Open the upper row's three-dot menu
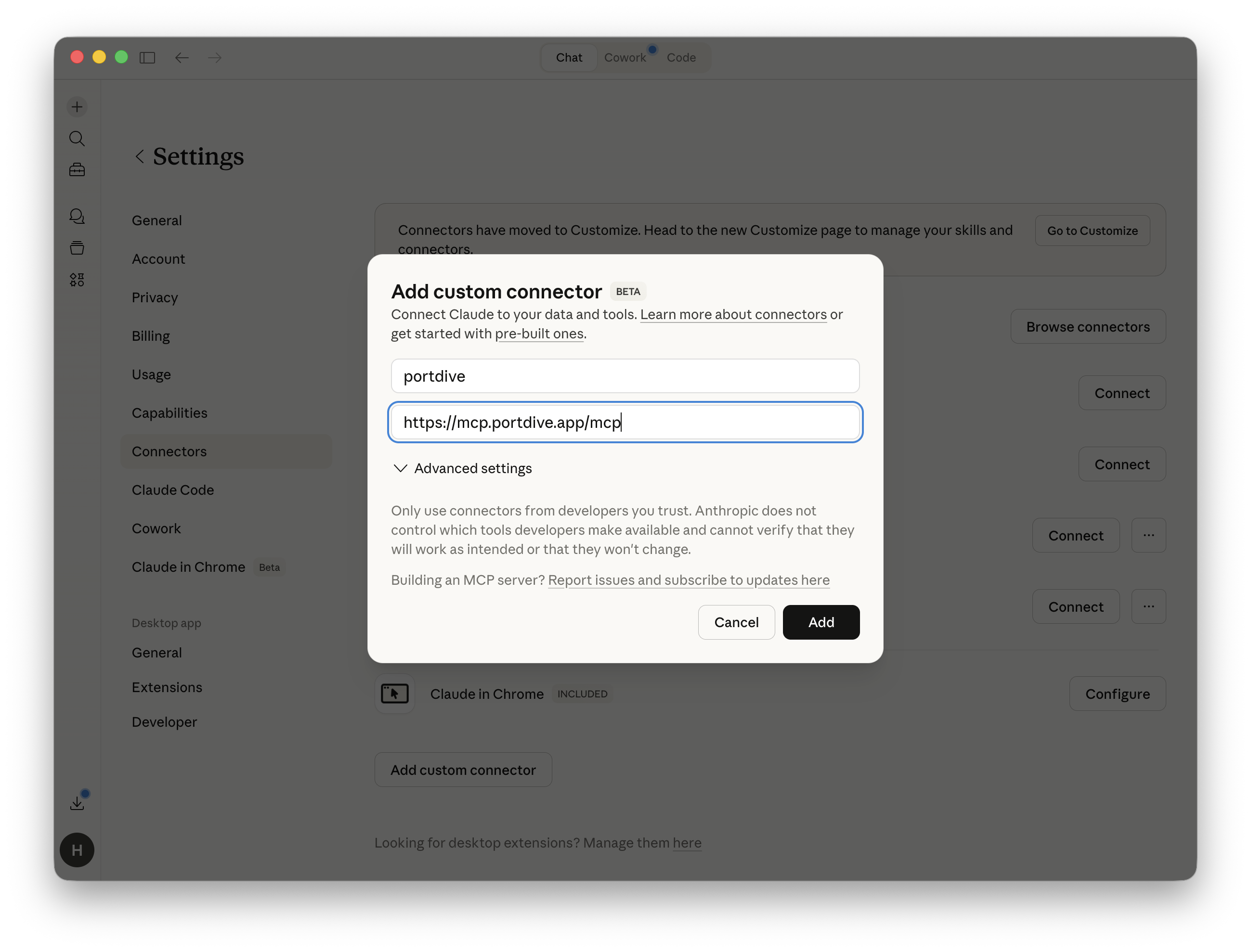Screen dimensions: 1251x952 click(1148, 535)
